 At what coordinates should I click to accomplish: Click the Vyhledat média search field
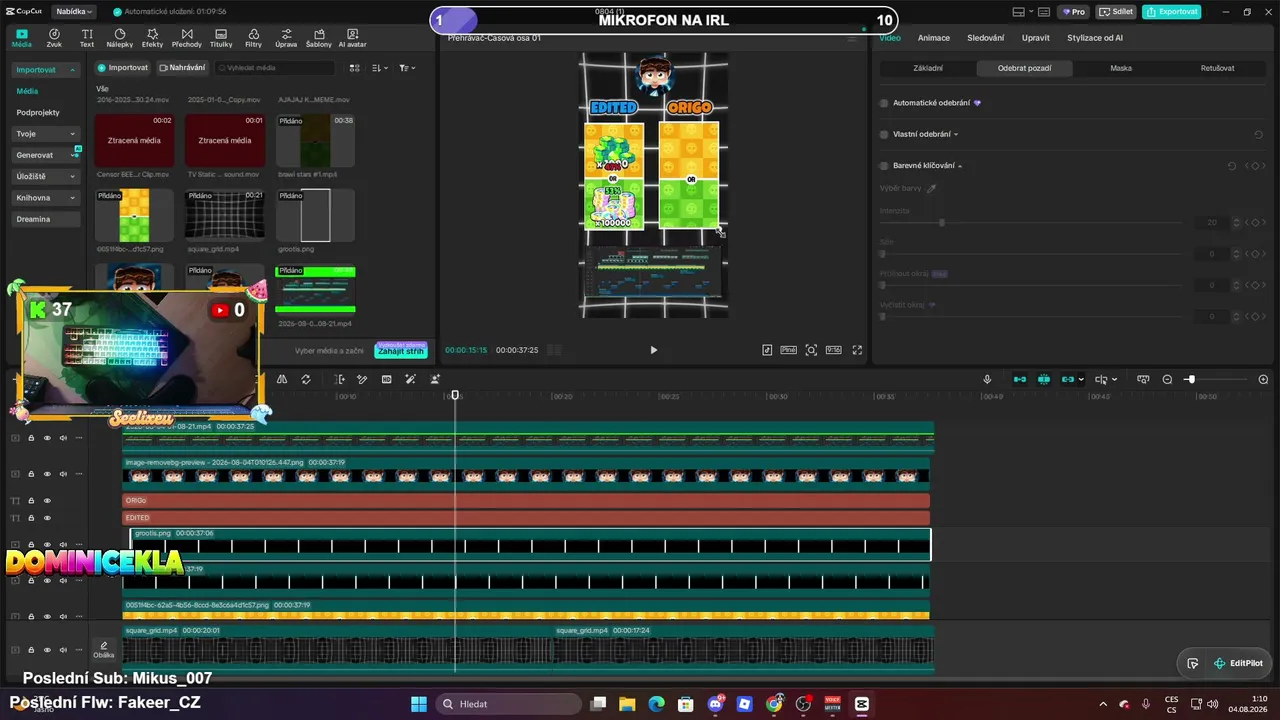(275, 68)
